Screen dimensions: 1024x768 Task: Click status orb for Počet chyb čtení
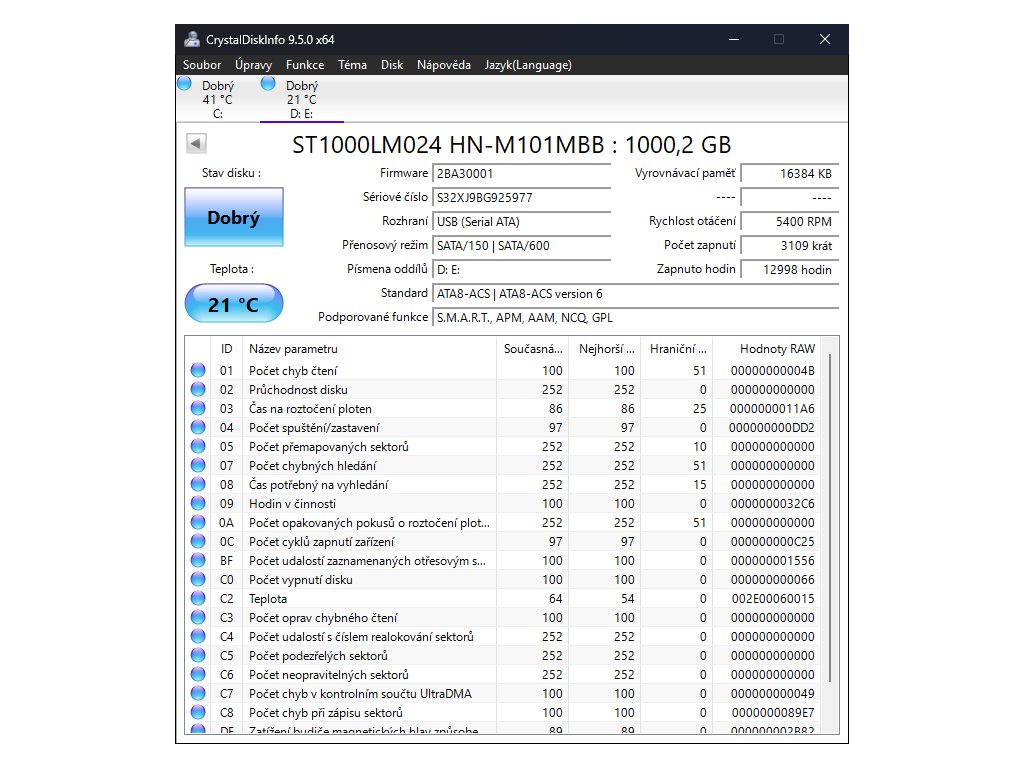pyautogui.click(x=197, y=370)
